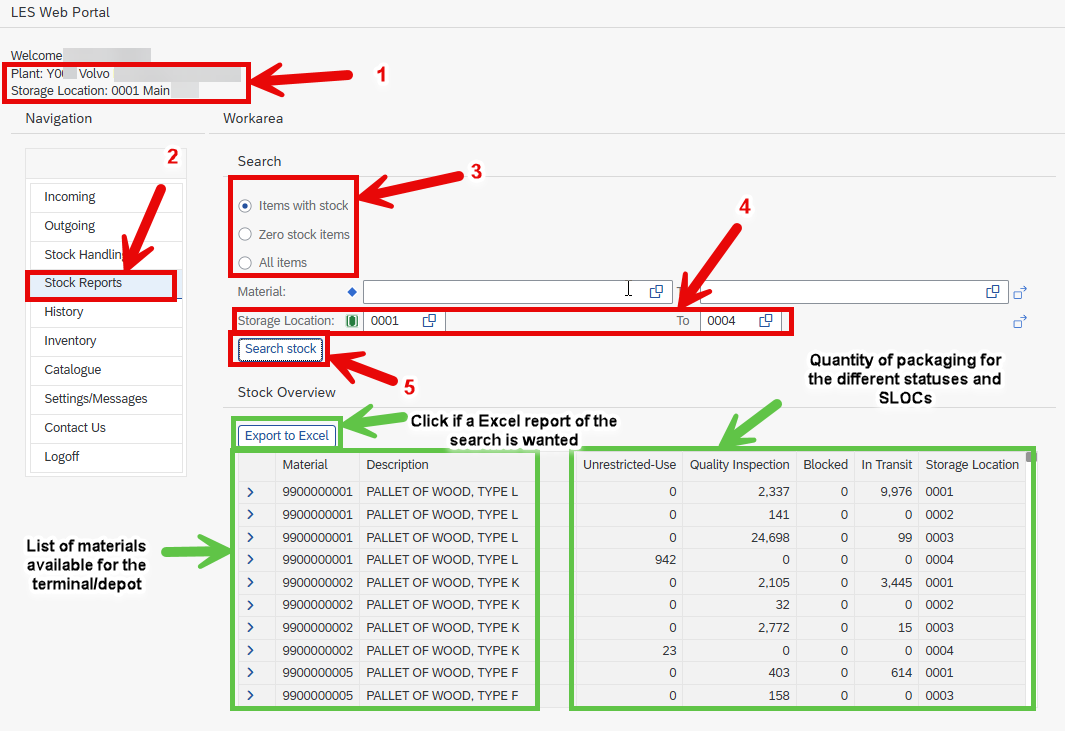Open value help for Storage Location 0001

(429, 321)
